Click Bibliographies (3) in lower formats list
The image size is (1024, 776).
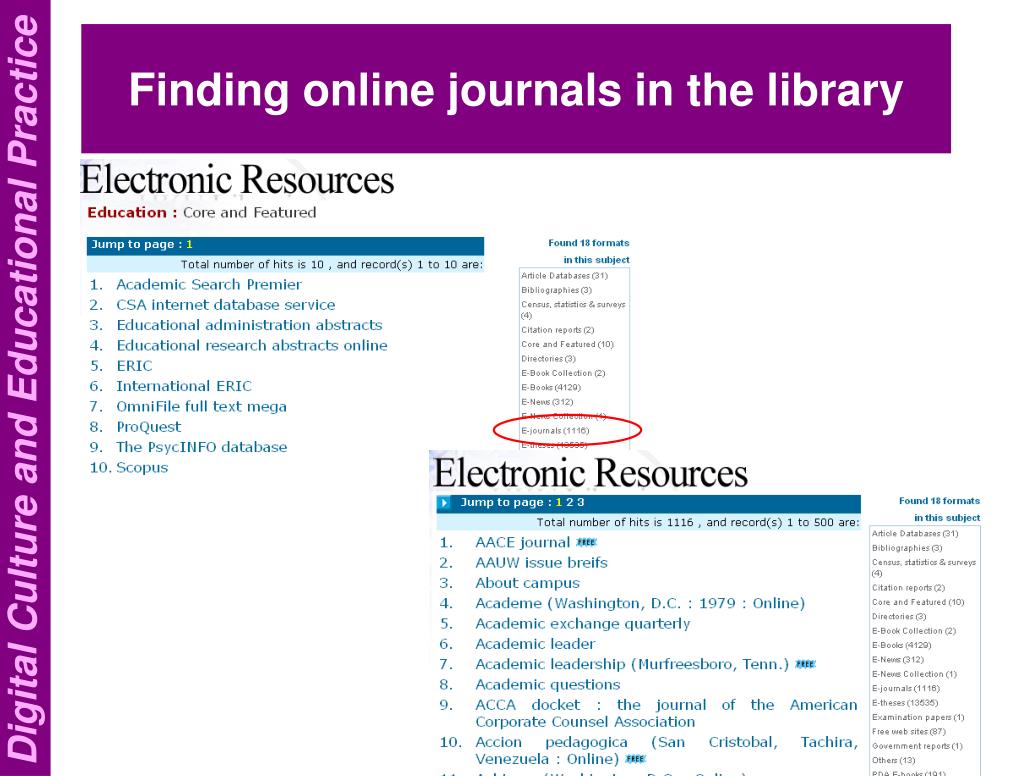tap(907, 548)
